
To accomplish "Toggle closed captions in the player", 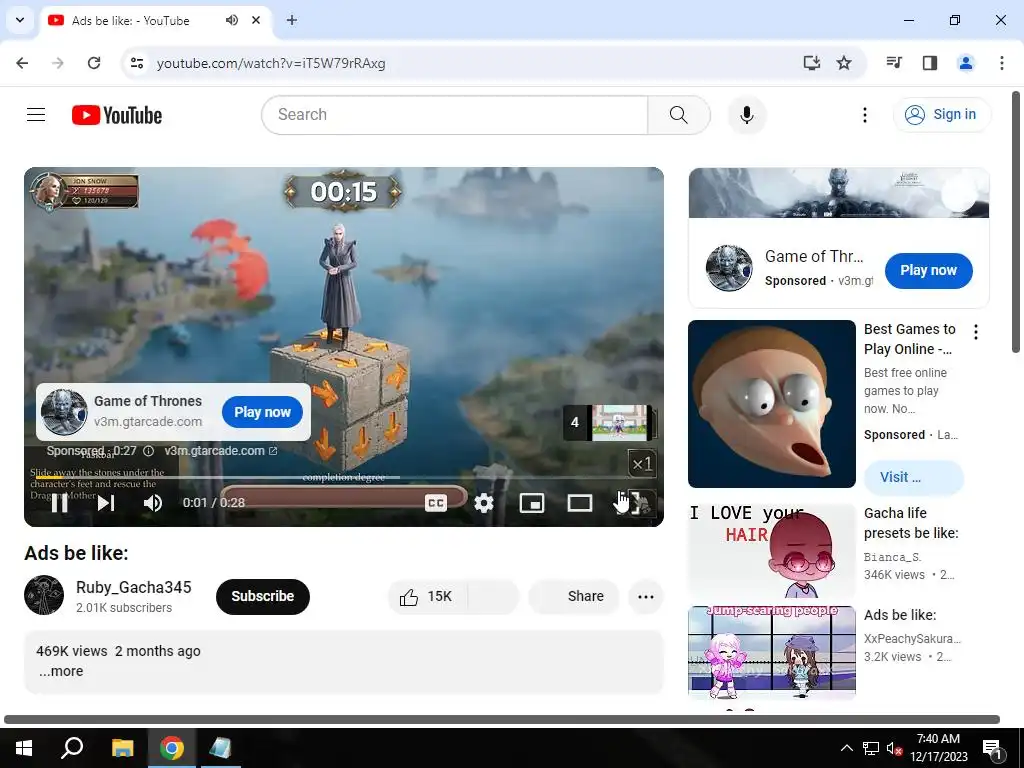I will point(436,503).
